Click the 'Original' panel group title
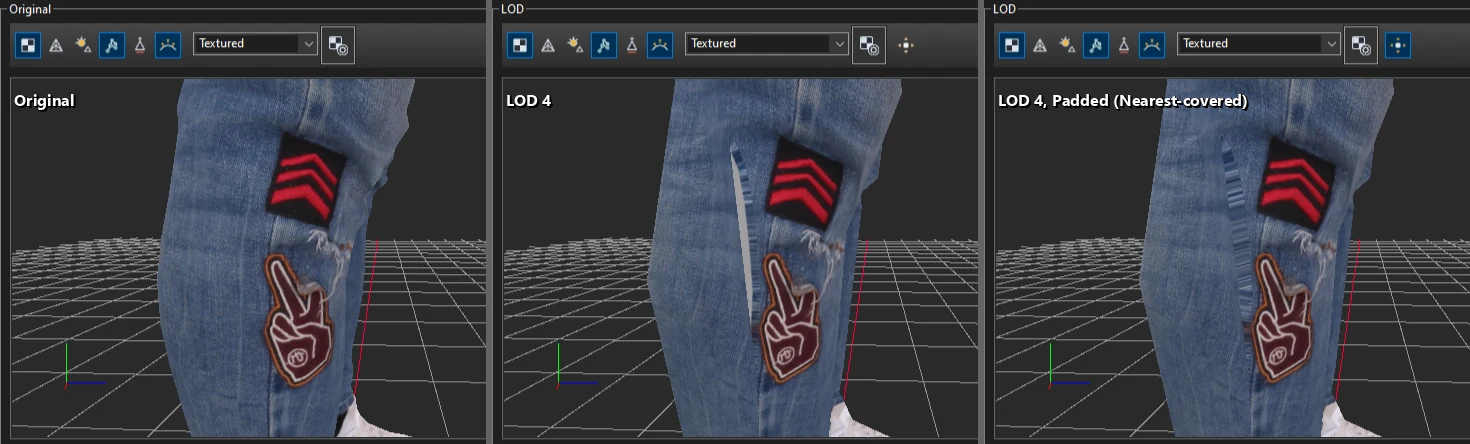Image resolution: width=1470 pixels, height=444 pixels. point(28,9)
